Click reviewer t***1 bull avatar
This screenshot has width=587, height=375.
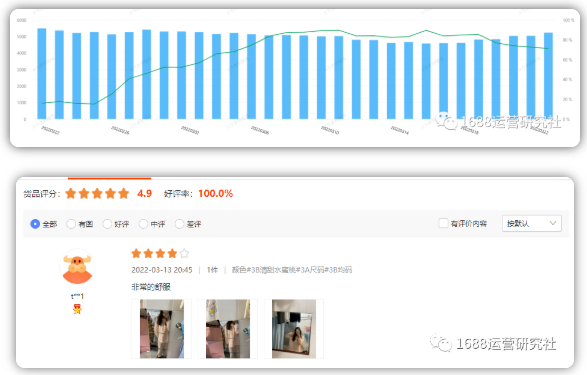point(77,267)
